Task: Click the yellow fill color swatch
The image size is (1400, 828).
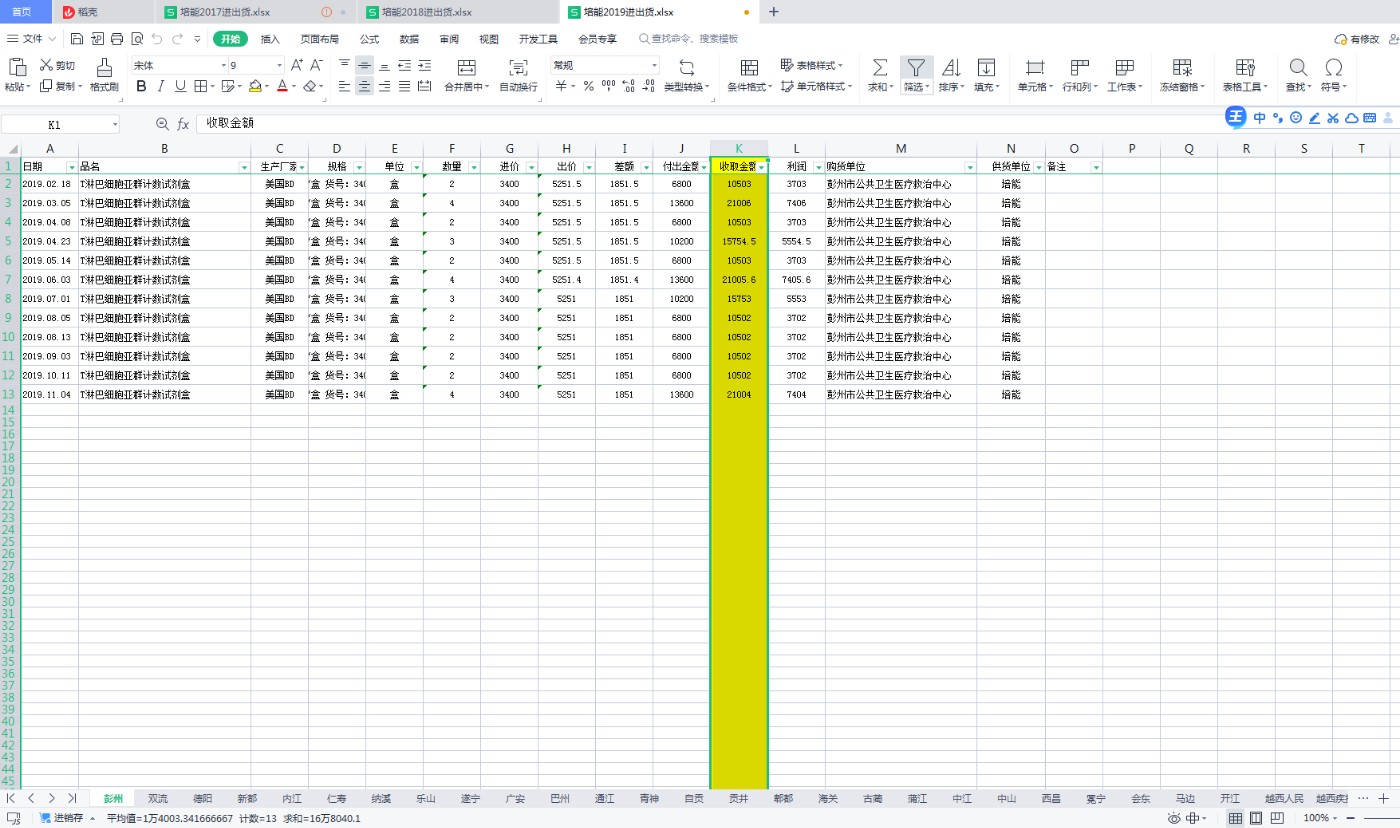Action: [x=255, y=87]
